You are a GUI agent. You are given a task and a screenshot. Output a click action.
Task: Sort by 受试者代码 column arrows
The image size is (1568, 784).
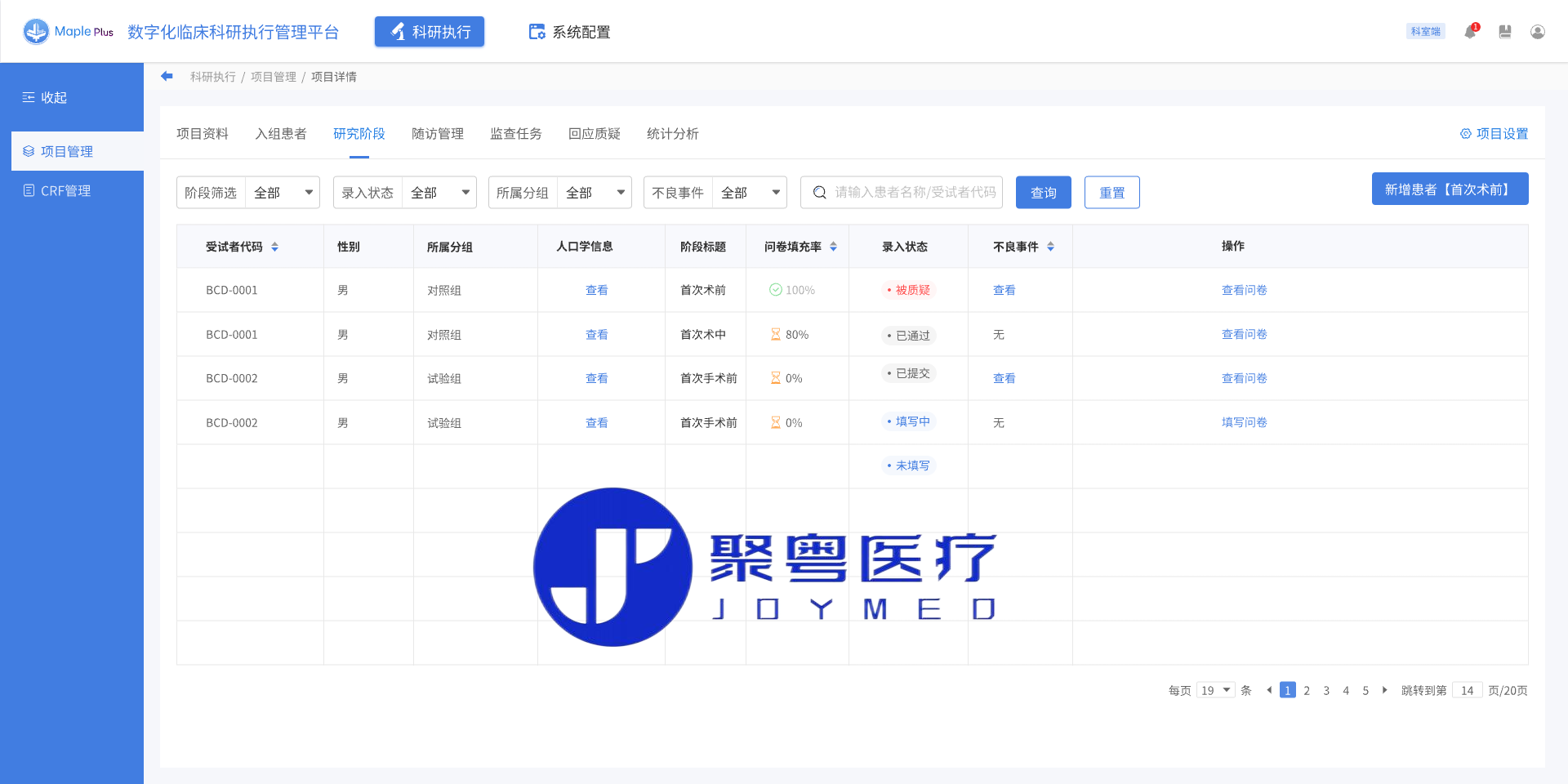(275, 247)
